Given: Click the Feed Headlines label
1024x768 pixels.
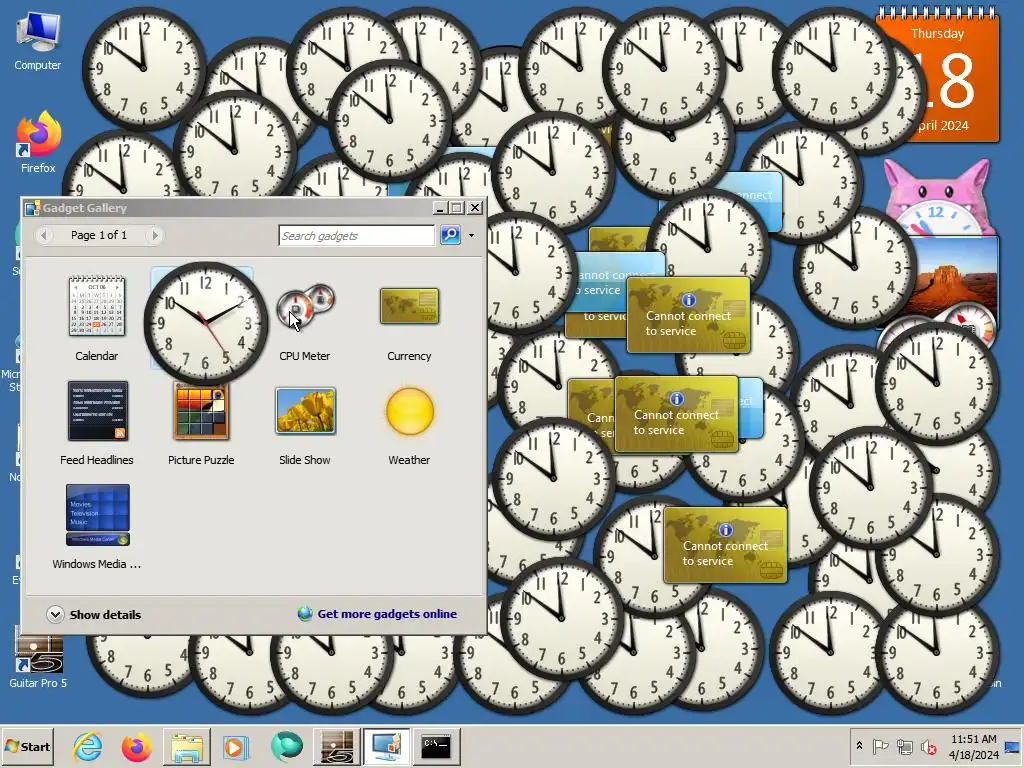Looking at the screenshot, I should 97,460.
